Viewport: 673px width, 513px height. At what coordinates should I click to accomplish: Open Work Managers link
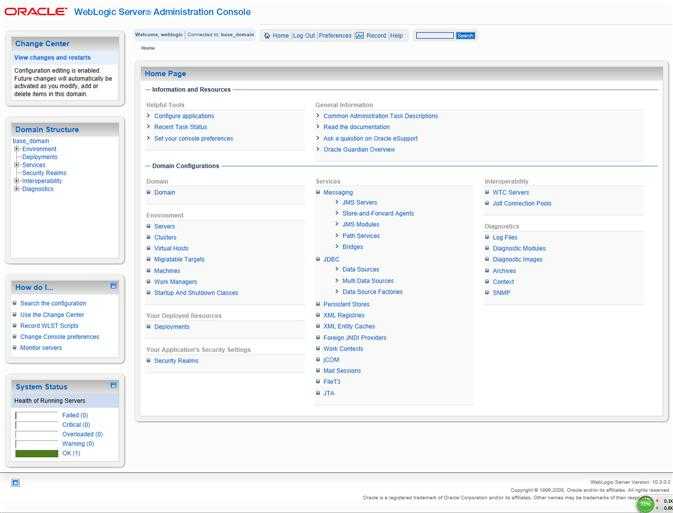click(176, 282)
